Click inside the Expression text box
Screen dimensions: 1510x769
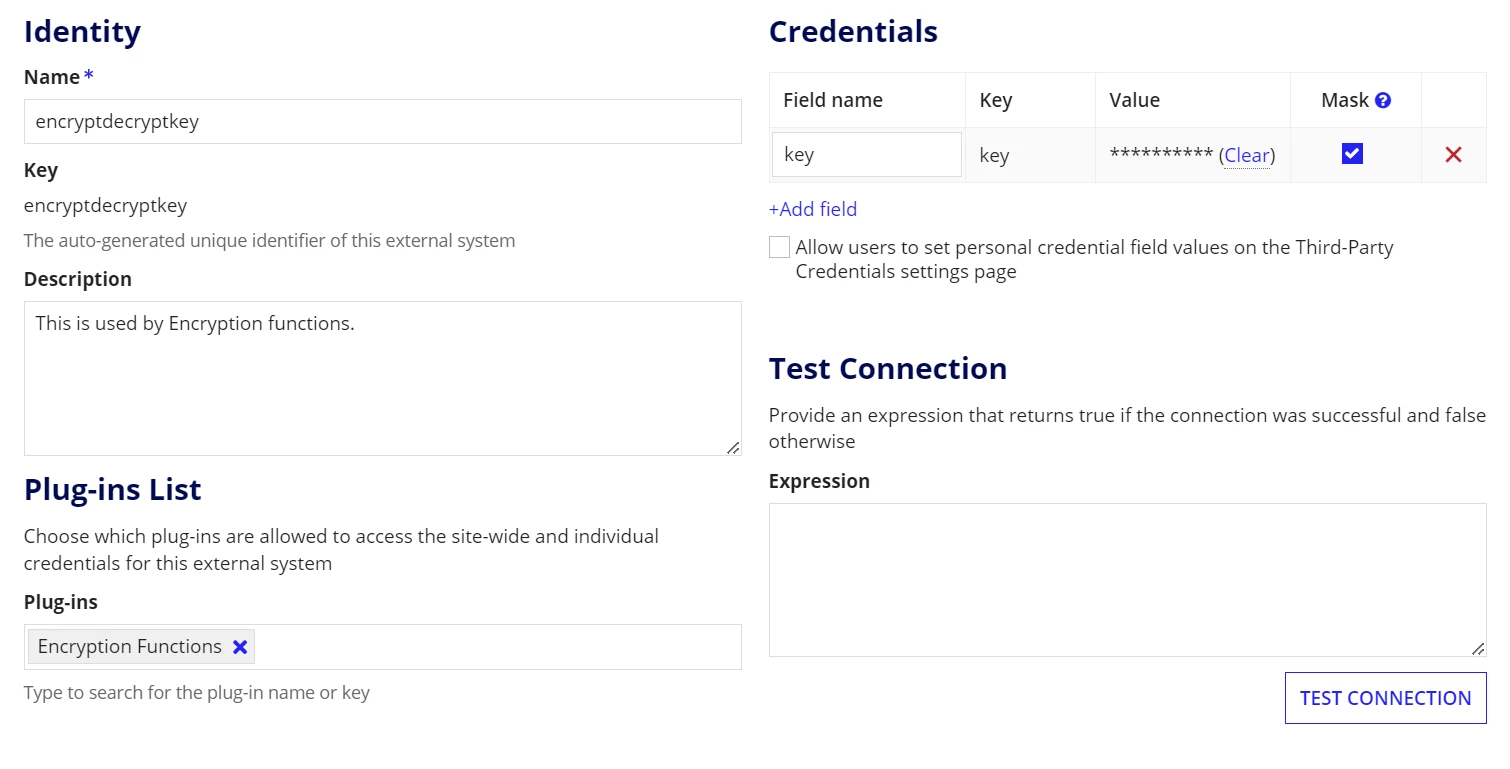click(1127, 580)
